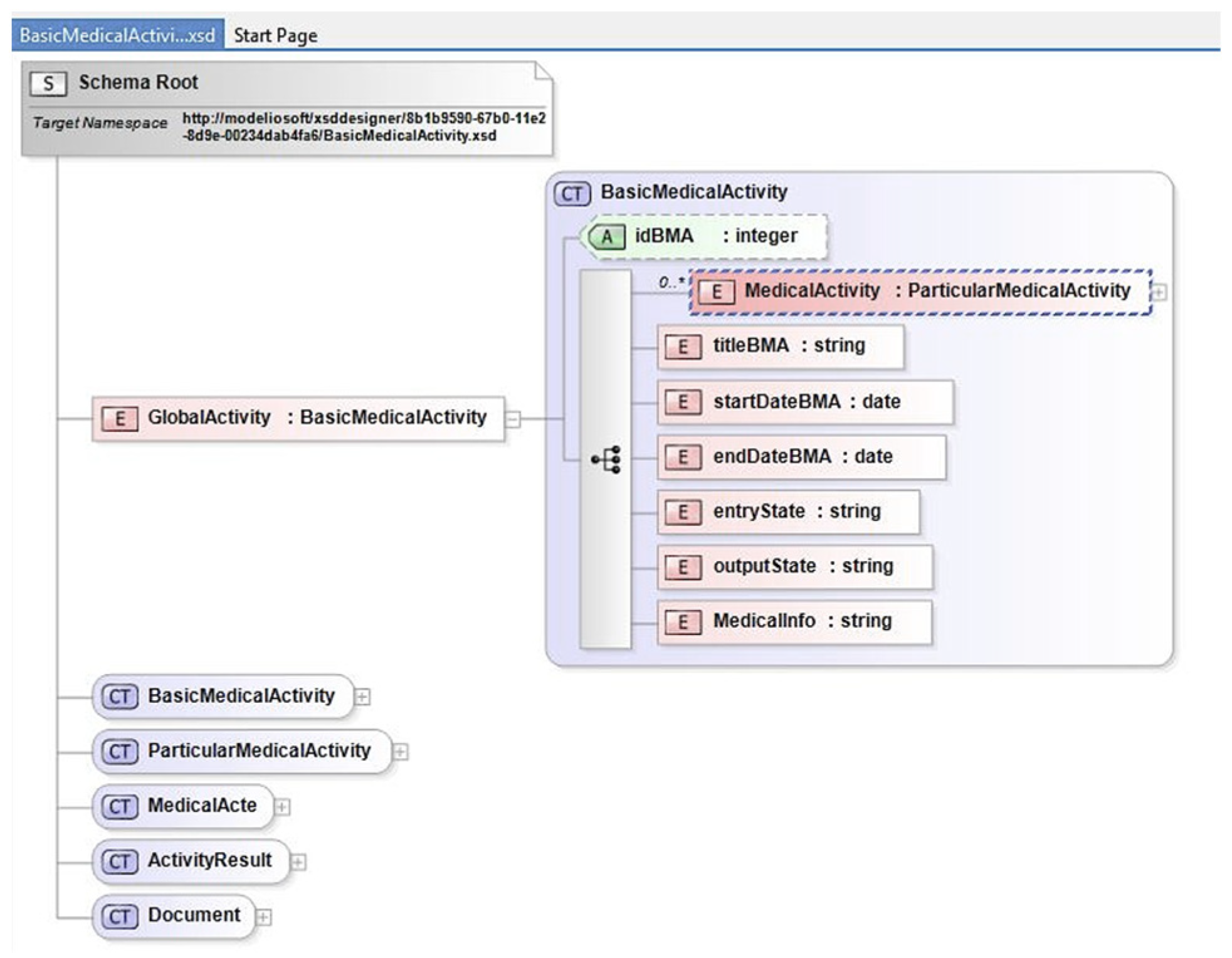Click the CT icon beside Document

(119, 917)
